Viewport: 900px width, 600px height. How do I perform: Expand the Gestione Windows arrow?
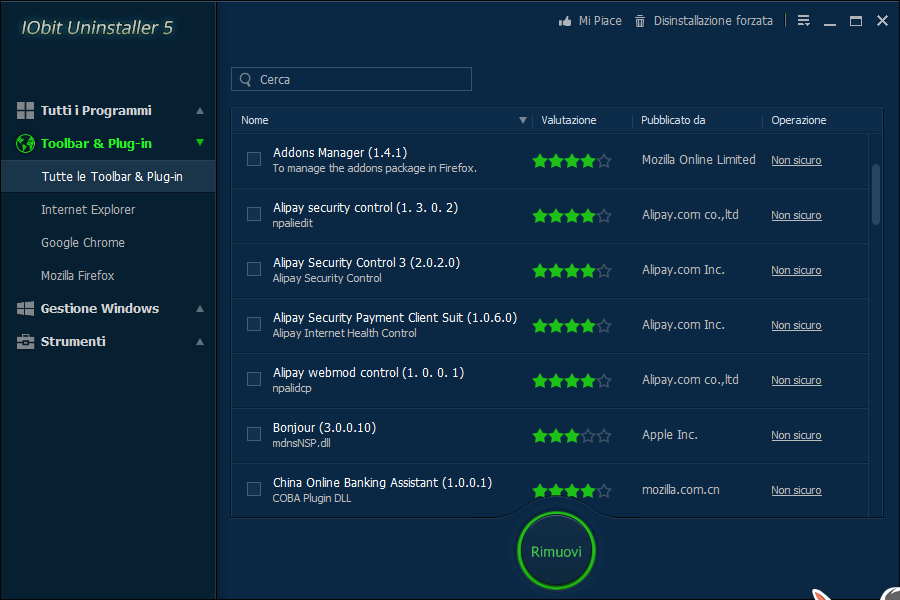(200, 308)
